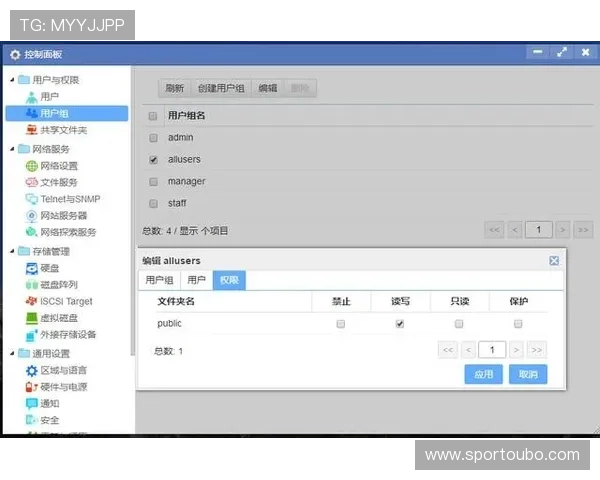Click group list page number field
Image resolution: width=600 pixels, height=480 pixels.
[x=539, y=230]
